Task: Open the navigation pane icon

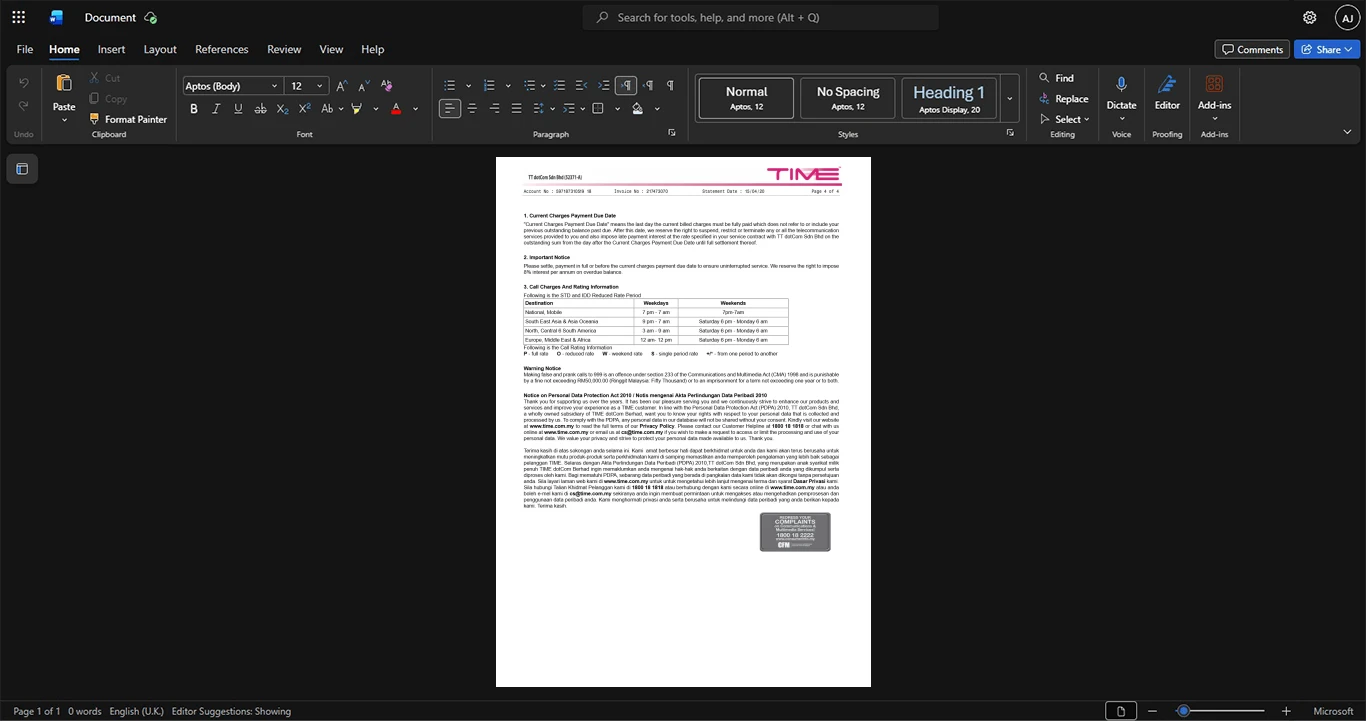Action: tap(22, 169)
